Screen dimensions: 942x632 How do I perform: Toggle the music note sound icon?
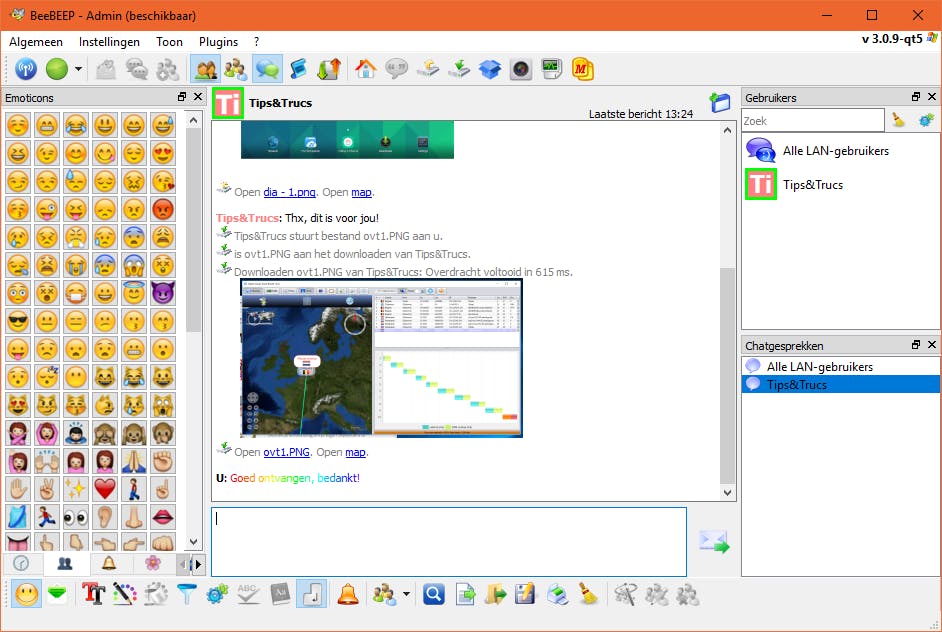point(312,594)
